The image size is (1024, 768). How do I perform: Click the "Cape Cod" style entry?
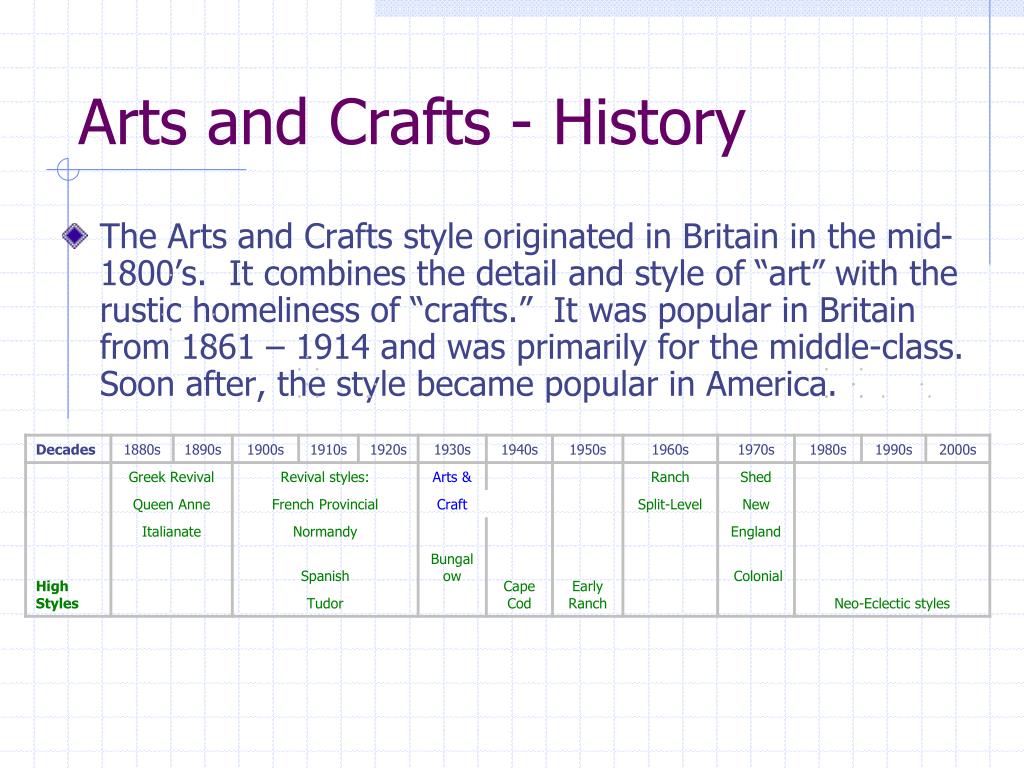[x=519, y=595]
